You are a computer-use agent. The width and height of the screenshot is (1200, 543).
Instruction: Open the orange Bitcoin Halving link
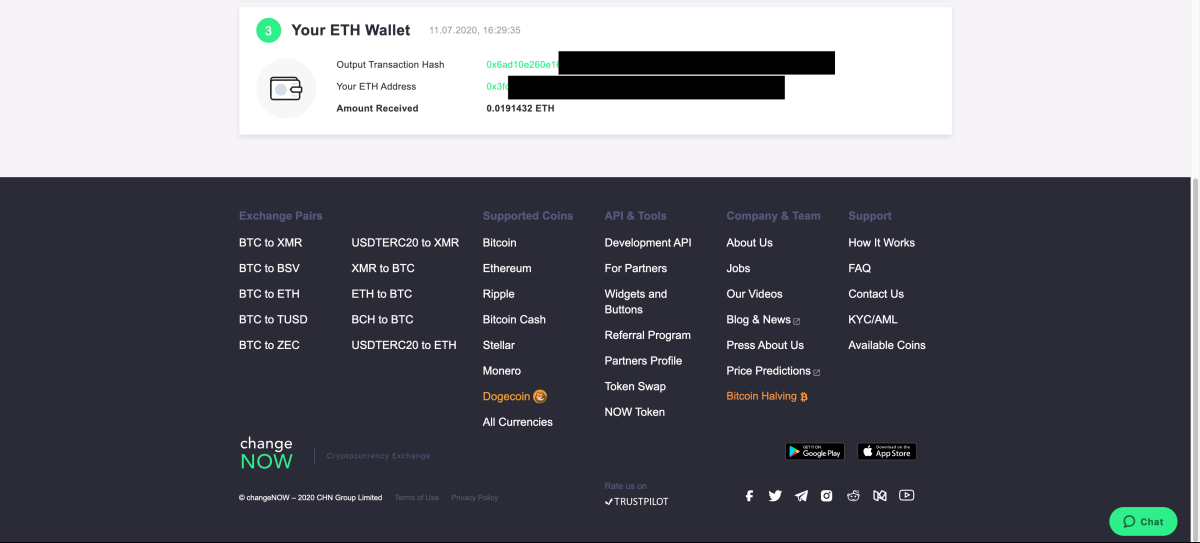click(x=767, y=396)
